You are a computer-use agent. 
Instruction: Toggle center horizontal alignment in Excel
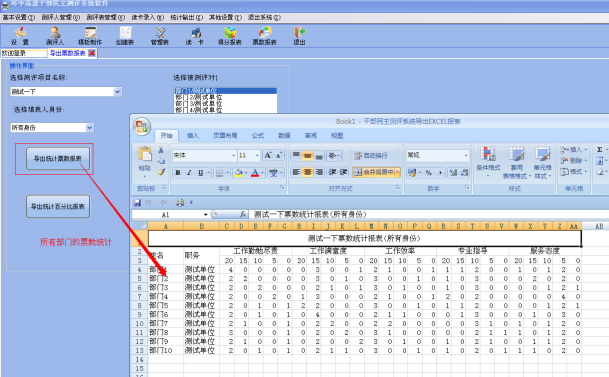(307, 172)
